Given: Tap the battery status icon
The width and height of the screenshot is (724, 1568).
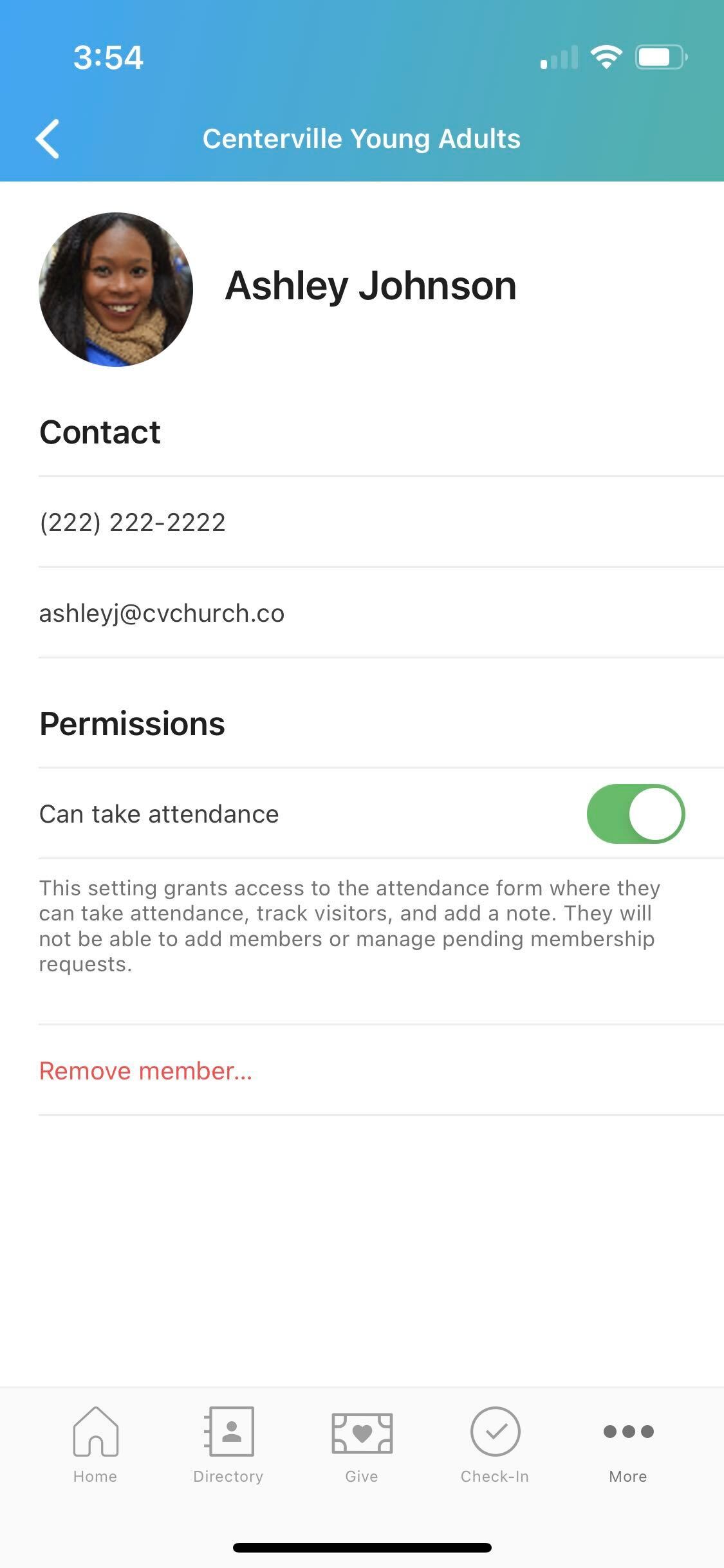Looking at the screenshot, I should tap(661, 57).
